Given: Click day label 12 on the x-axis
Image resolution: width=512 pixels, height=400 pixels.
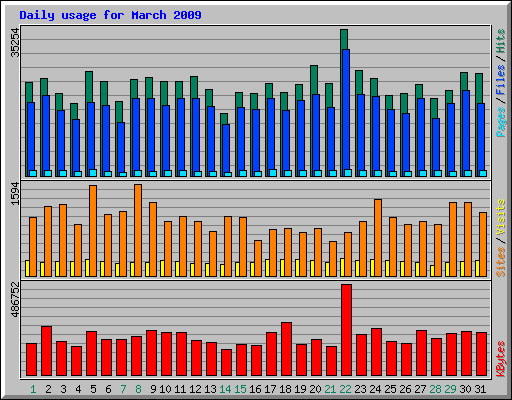Looking at the screenshot, I should coord(195,389).
